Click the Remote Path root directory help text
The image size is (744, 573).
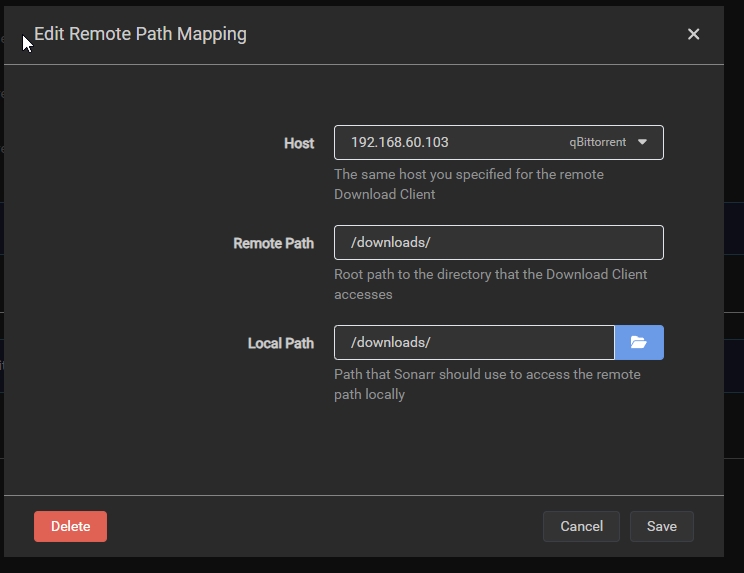(x=490, y=284)
